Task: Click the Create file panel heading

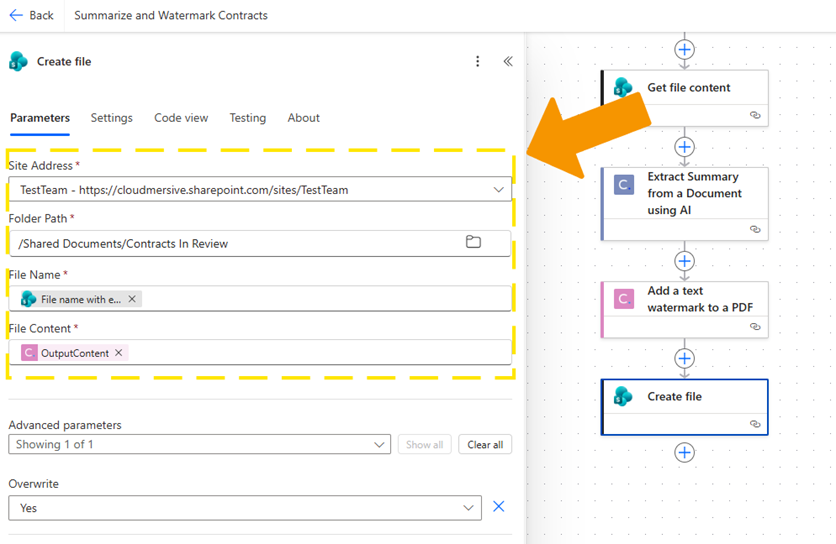Action: pos(64,61)
